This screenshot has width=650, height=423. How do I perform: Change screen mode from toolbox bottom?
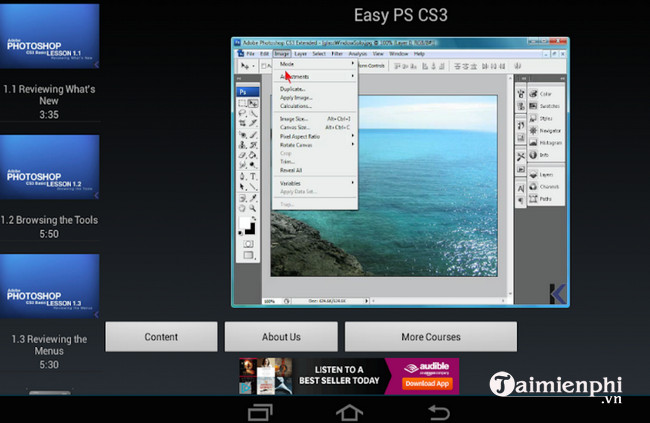pos(248,255)
